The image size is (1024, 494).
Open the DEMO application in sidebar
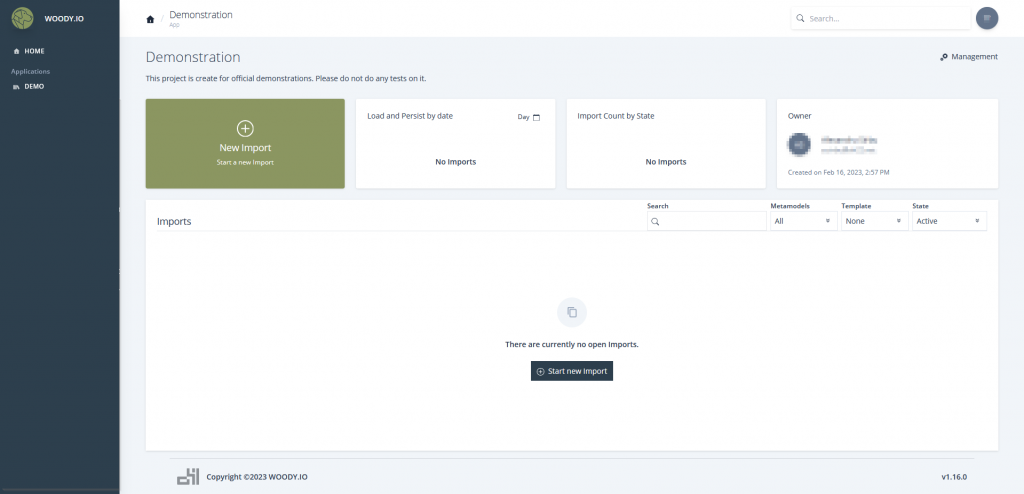[x=34, y=87]
